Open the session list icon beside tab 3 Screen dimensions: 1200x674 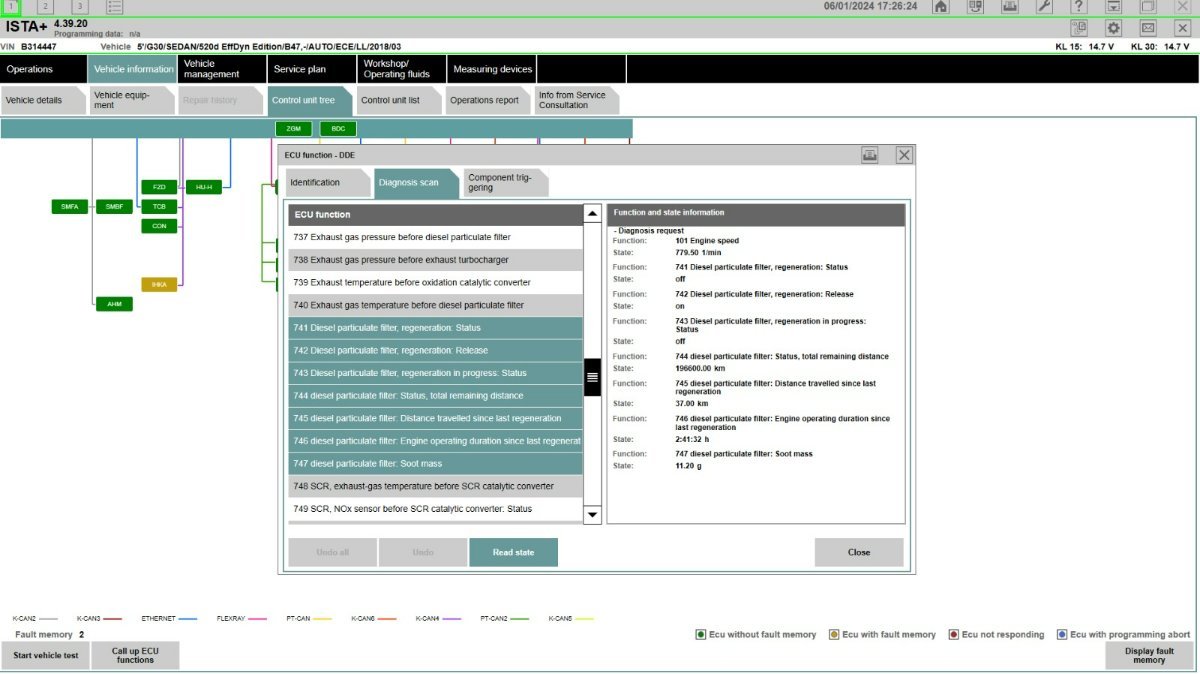point(114,7)
